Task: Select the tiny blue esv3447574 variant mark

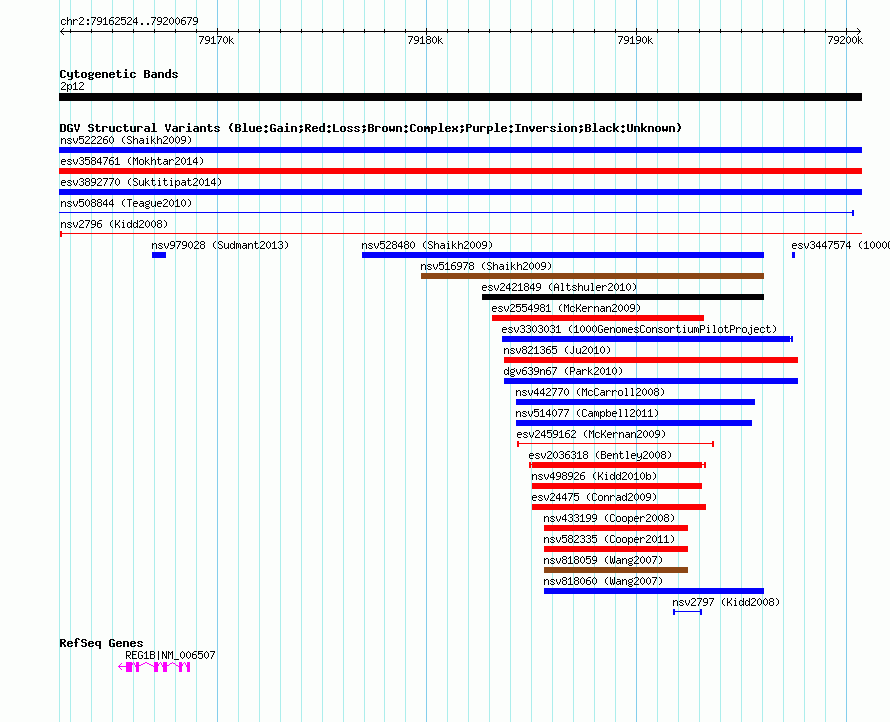Action: 794,255
